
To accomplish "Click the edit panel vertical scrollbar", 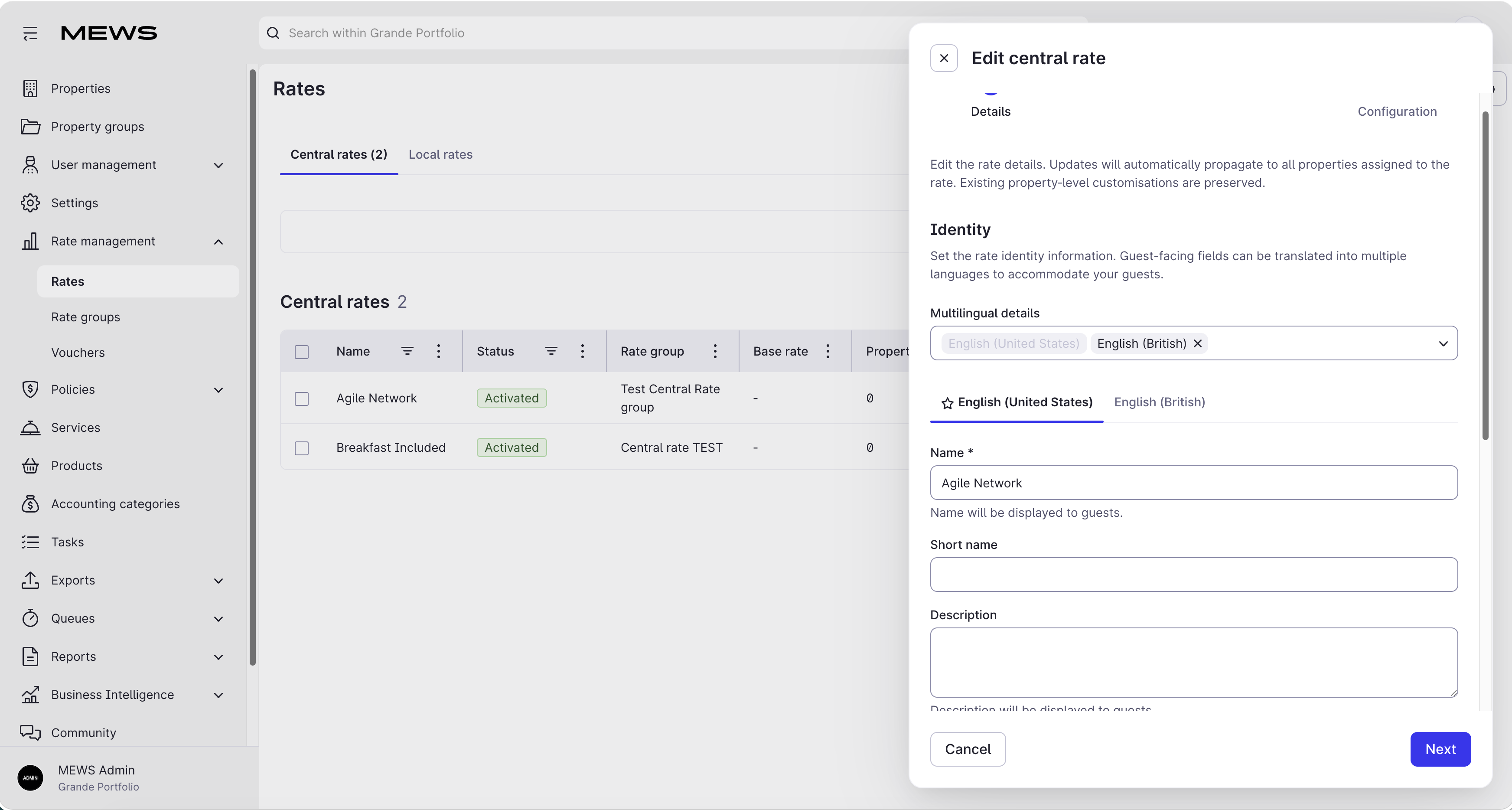I will coord(1485,276).
